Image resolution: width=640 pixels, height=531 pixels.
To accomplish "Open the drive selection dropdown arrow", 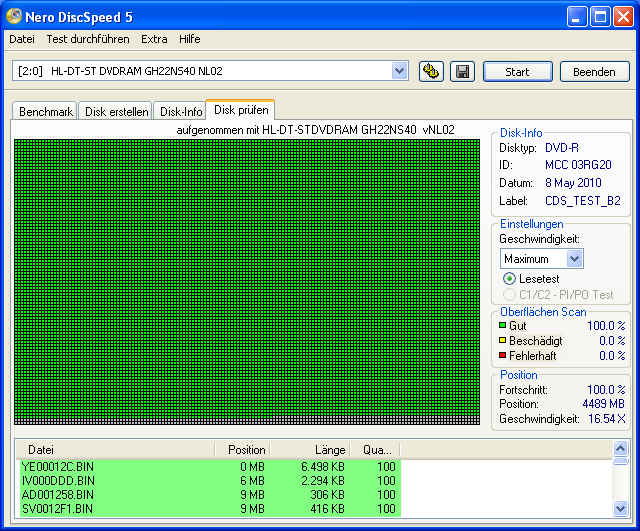I will 399,71.
